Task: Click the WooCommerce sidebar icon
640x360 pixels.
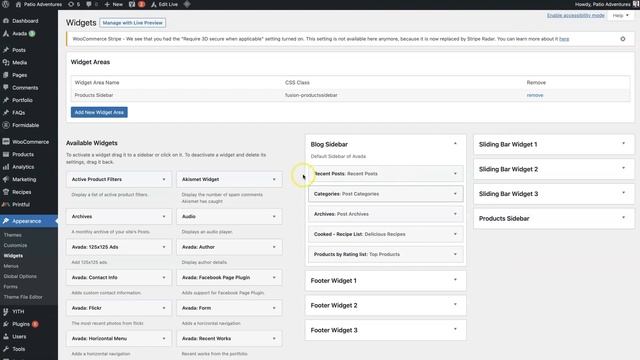Action: coord(6,142)
